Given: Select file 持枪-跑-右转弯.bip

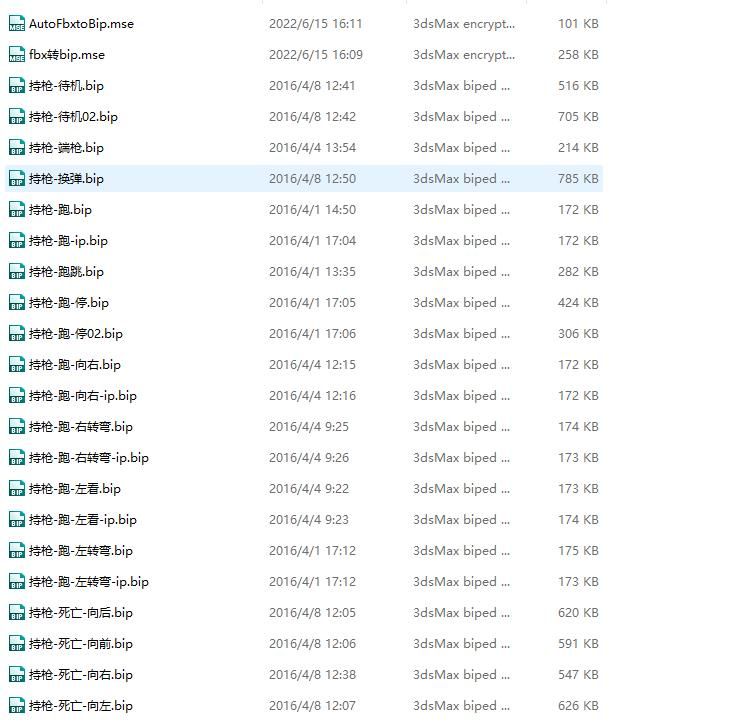Looking at the screenshot, I should coord(81,427).
